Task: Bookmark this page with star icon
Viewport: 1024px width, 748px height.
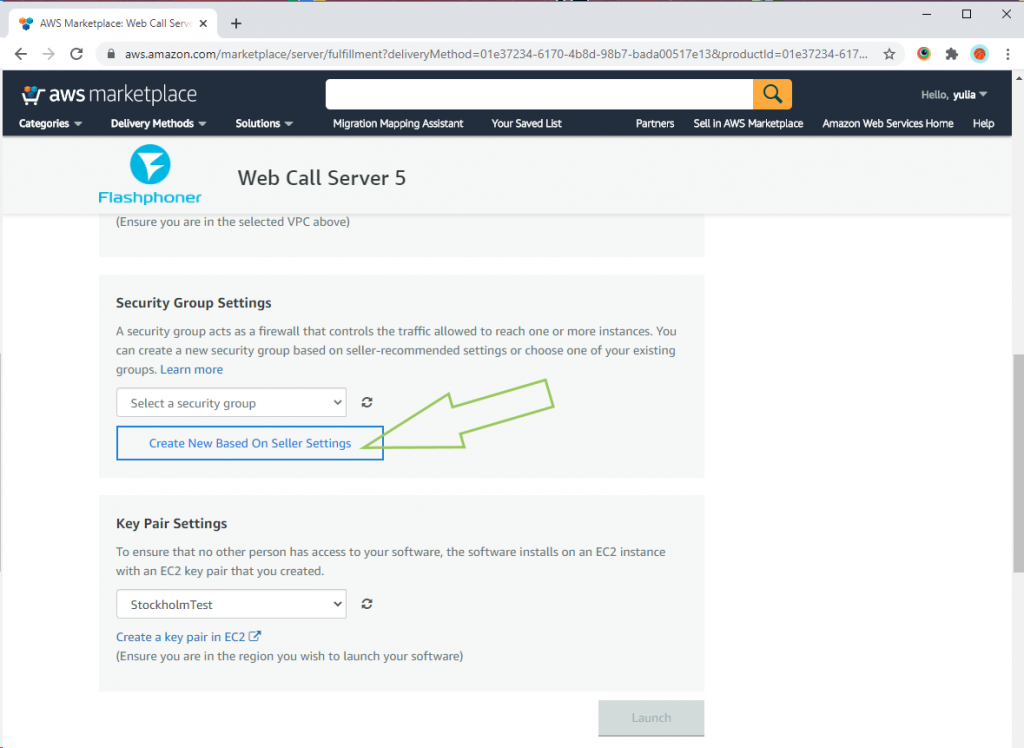Action: pyautogui.click(x=889, y=54)
